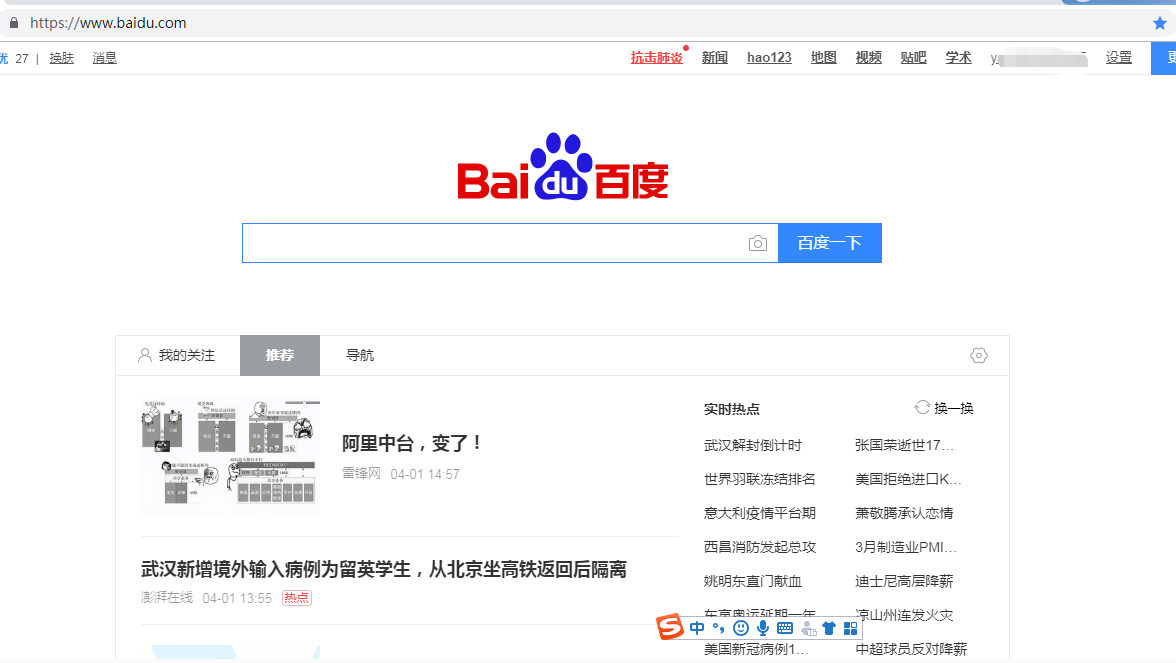Toggle Sogou 中 Chinese/English mode
Viewport: 1176px width, 663px height.
(x=698, y=628)
